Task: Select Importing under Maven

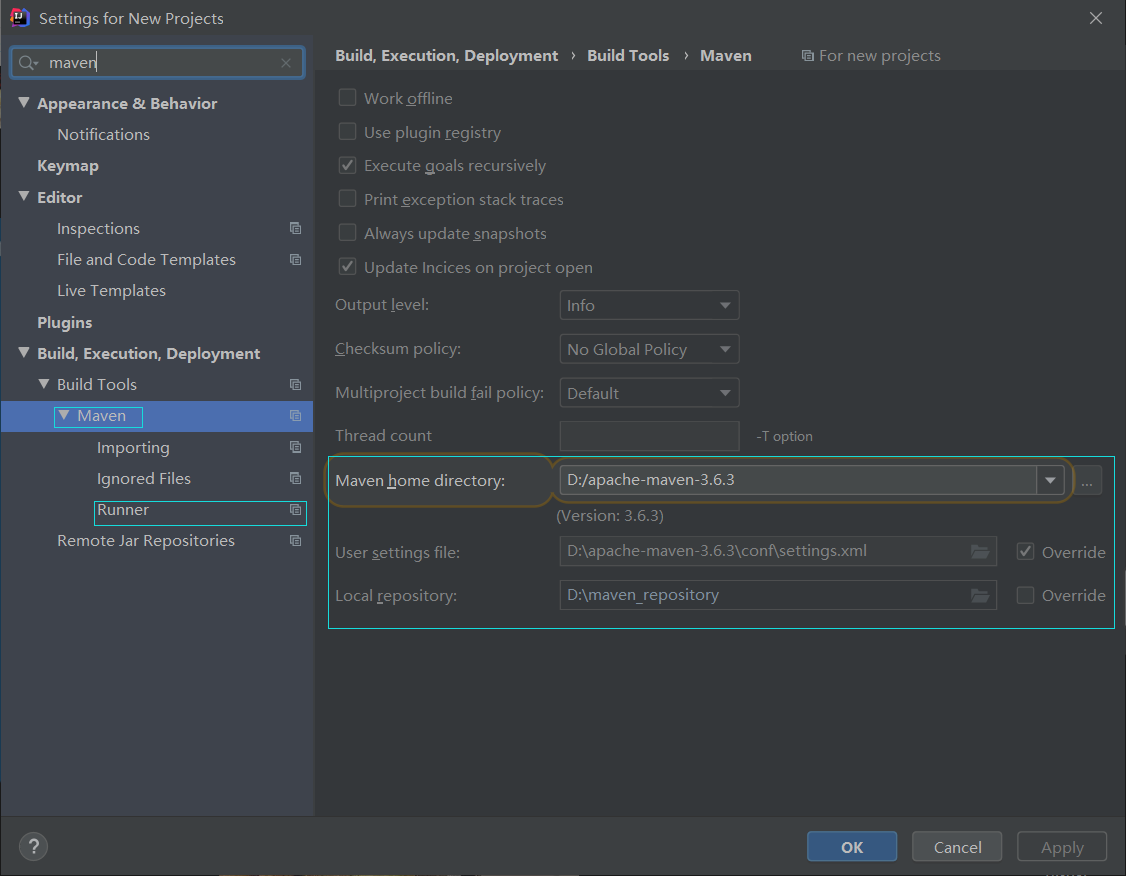Action: 133,447
